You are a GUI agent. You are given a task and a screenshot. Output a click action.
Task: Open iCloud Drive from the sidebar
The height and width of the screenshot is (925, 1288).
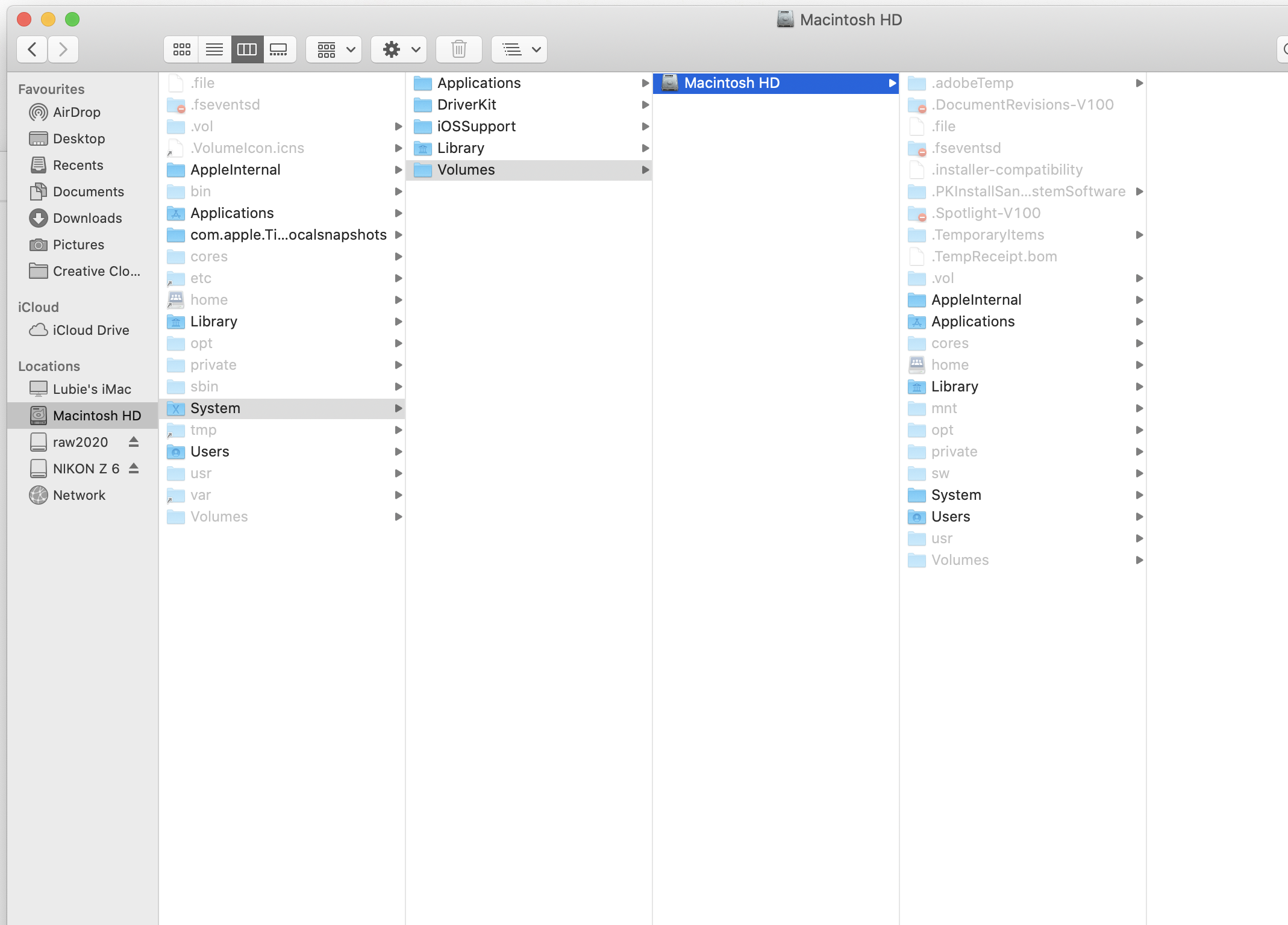coord(90,330)
